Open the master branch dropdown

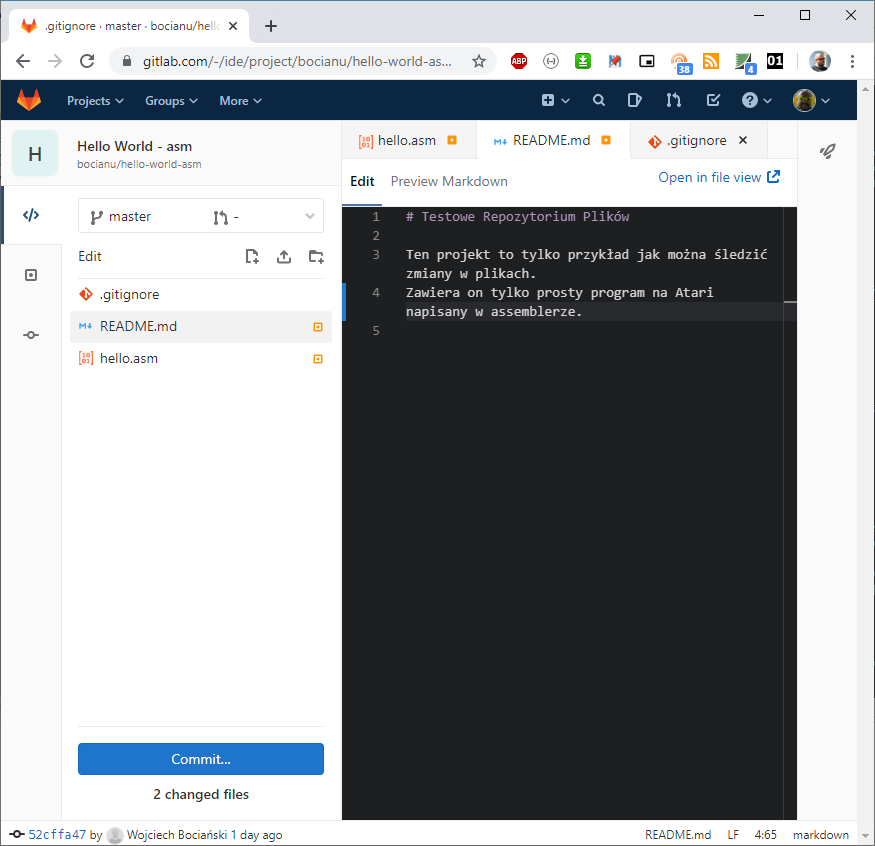point(200,215)
